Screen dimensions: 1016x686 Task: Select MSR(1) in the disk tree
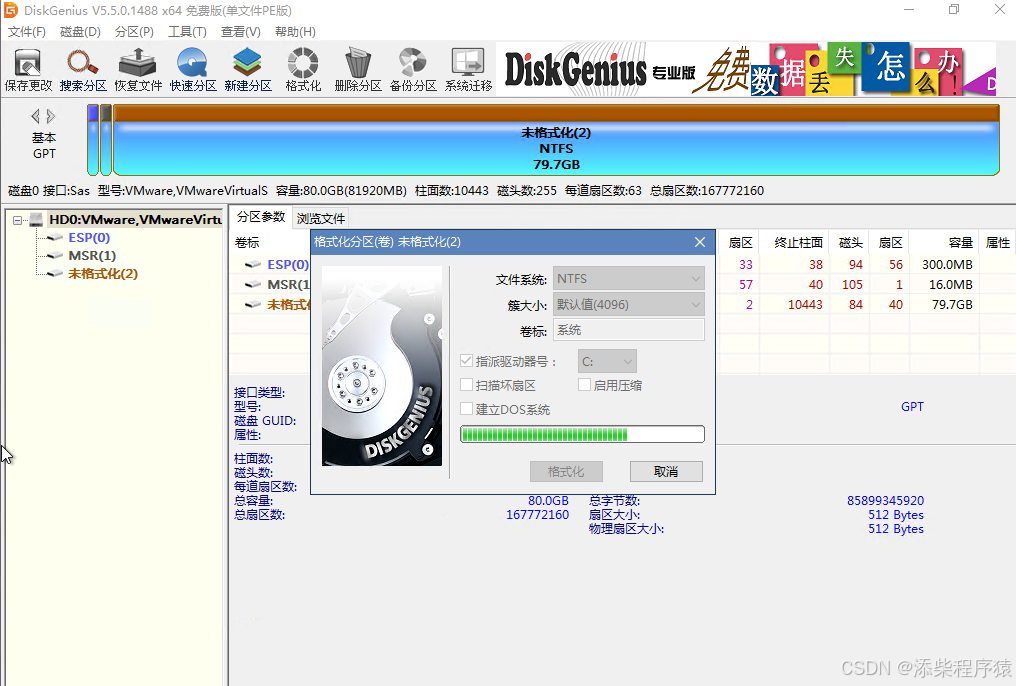(92, 256)
